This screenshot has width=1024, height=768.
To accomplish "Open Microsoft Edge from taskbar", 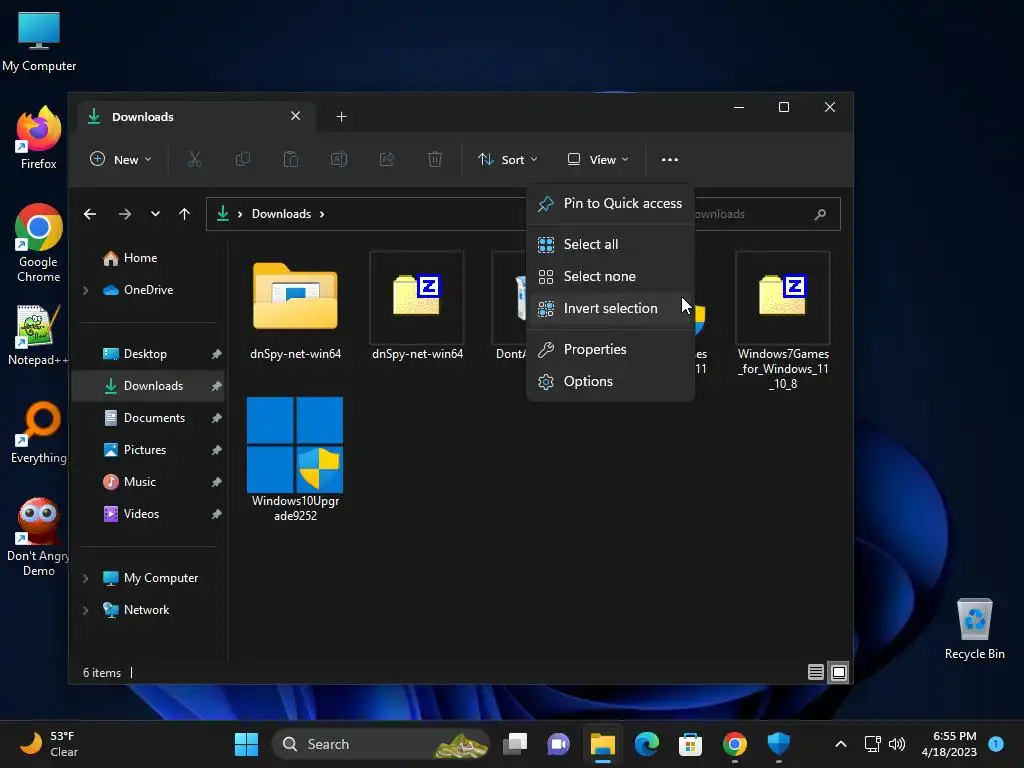I will pos(647,744).
